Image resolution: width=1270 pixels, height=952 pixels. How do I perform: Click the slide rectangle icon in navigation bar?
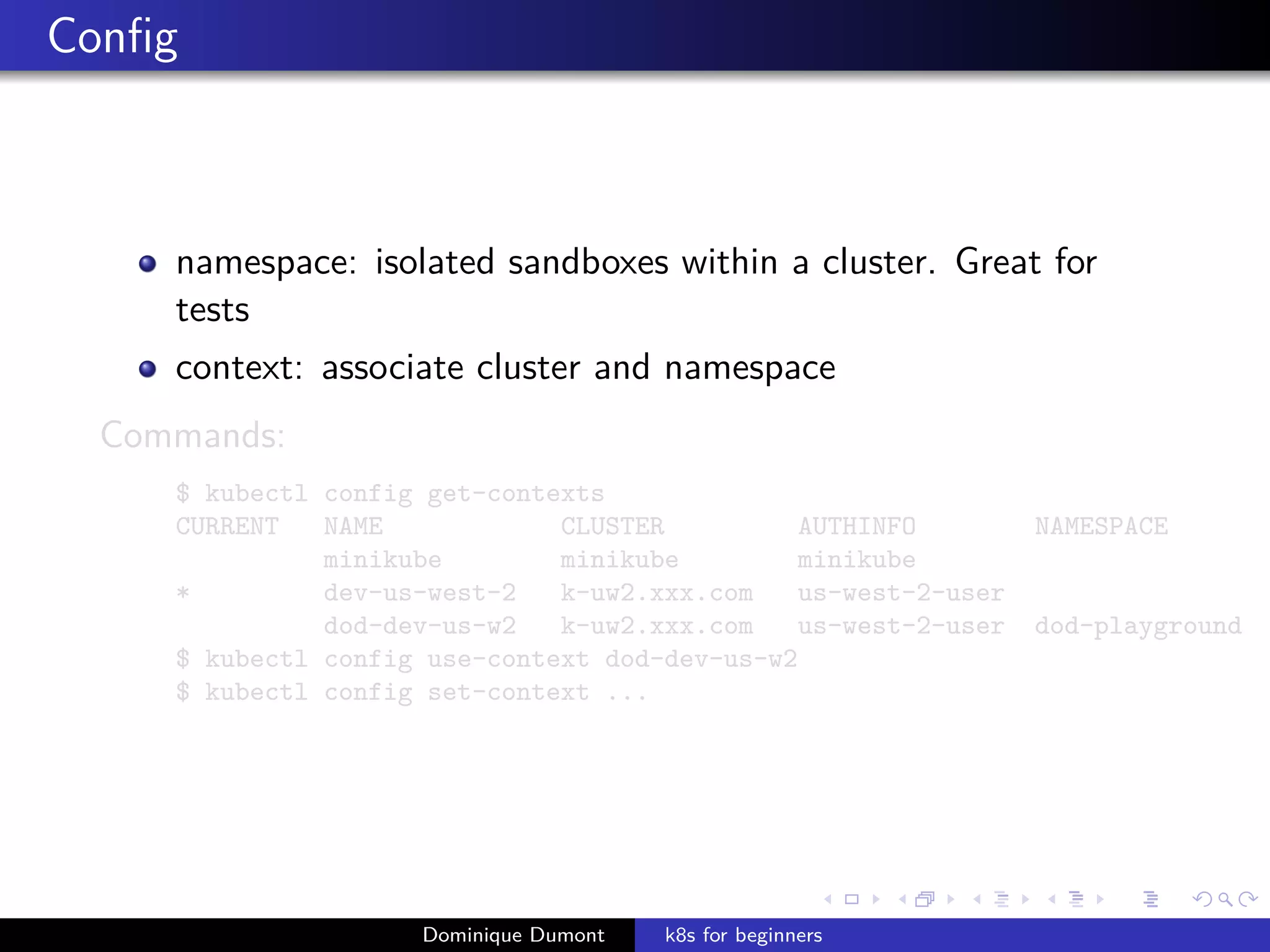(x=852, y=899)
